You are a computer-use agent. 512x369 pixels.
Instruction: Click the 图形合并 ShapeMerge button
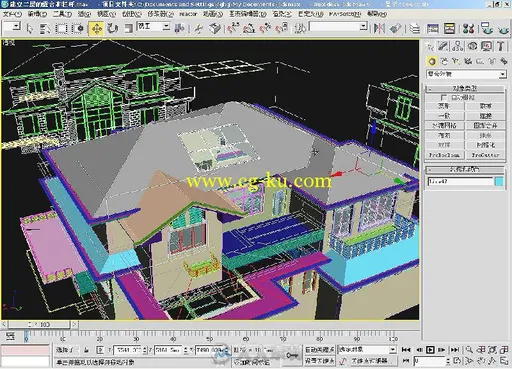(485, 126)
